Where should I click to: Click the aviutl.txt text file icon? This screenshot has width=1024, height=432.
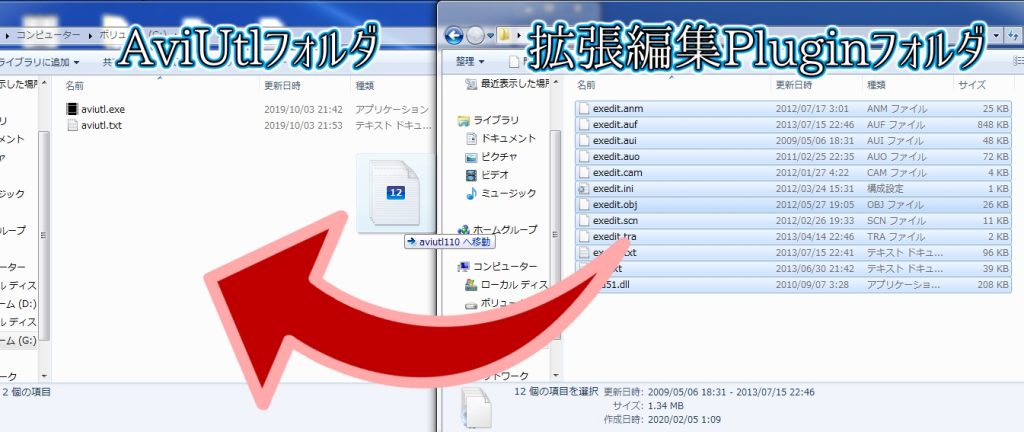coord(72,126)
